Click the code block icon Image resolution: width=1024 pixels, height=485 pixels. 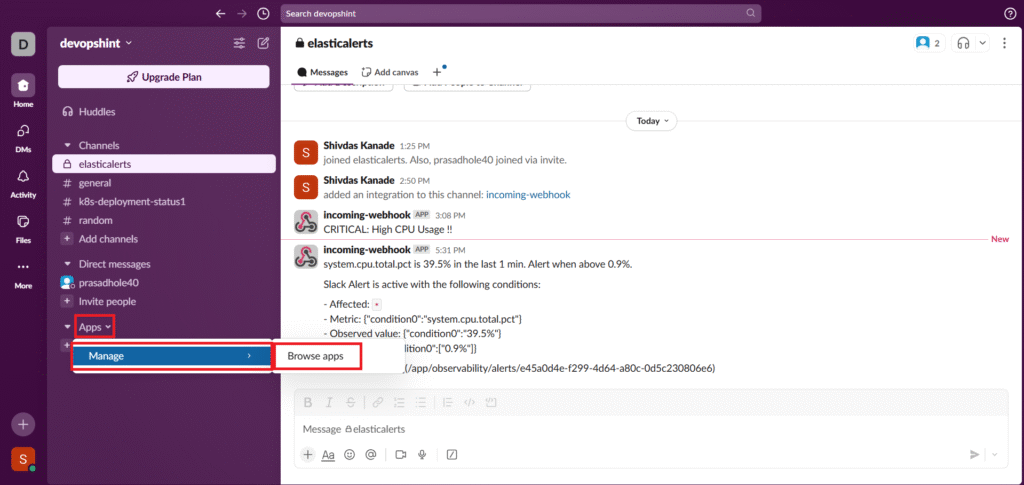point(491,402)
